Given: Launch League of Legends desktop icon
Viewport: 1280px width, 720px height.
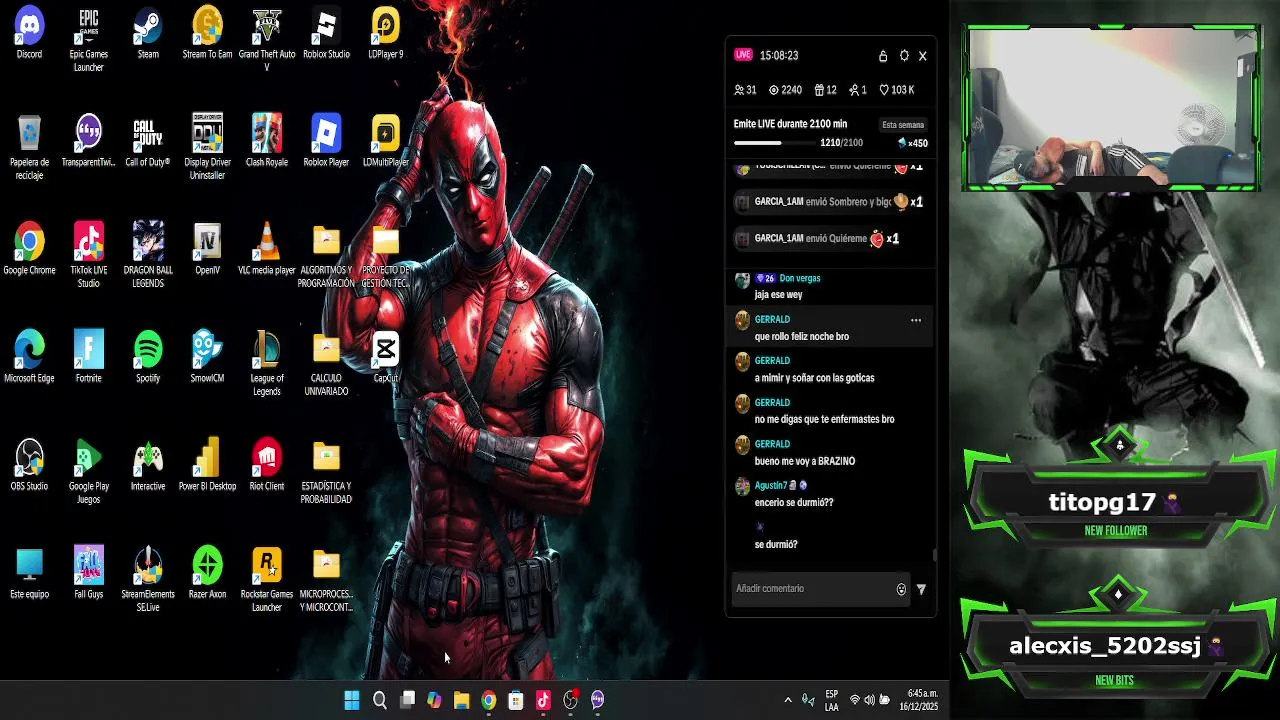Looking at the screenshot, I should click(266, 364).
